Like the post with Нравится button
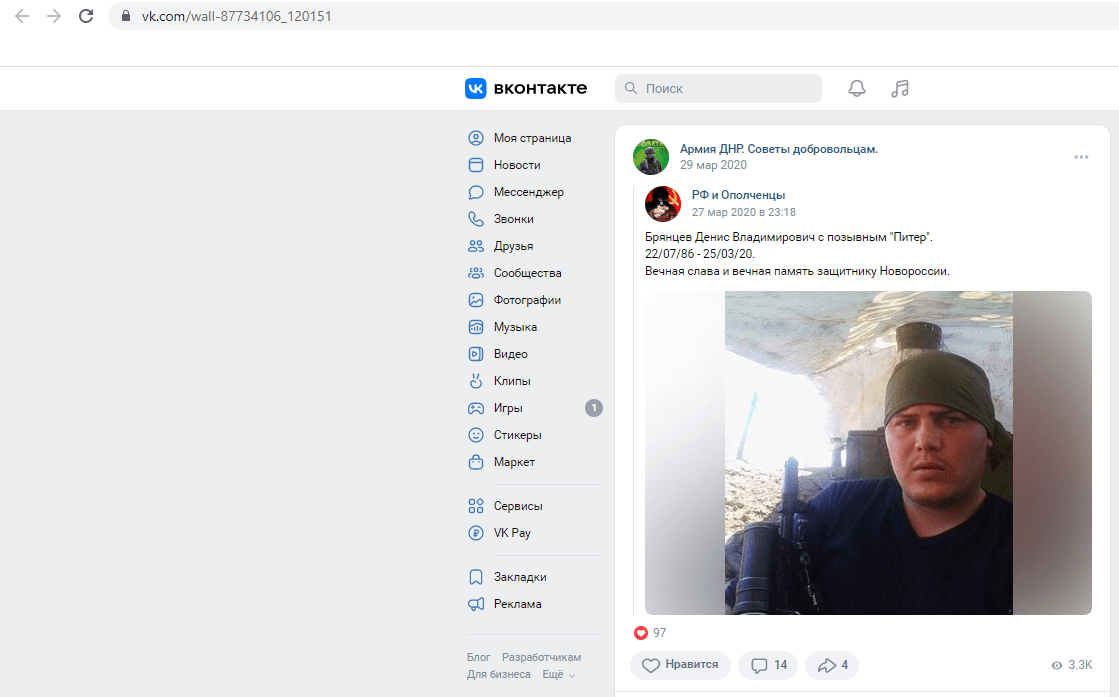Screen dimensions: 1119x697 (680, 665)
